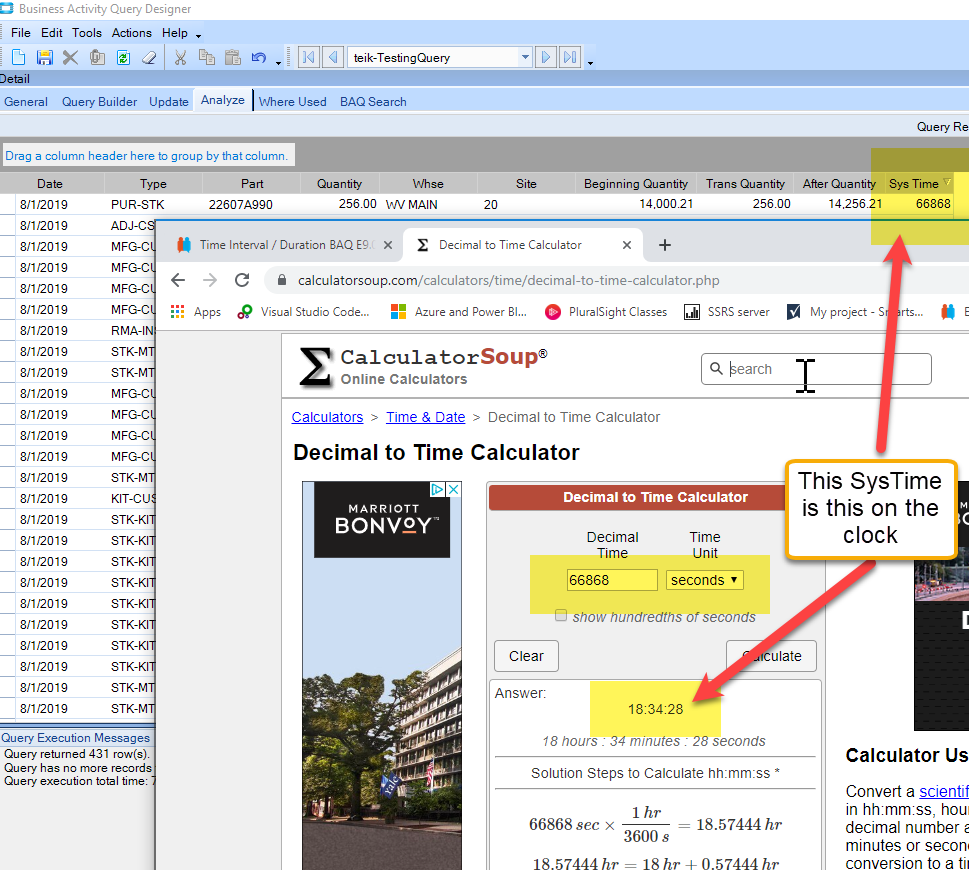Click the Sys Time column sort indicator

point(947,182)
